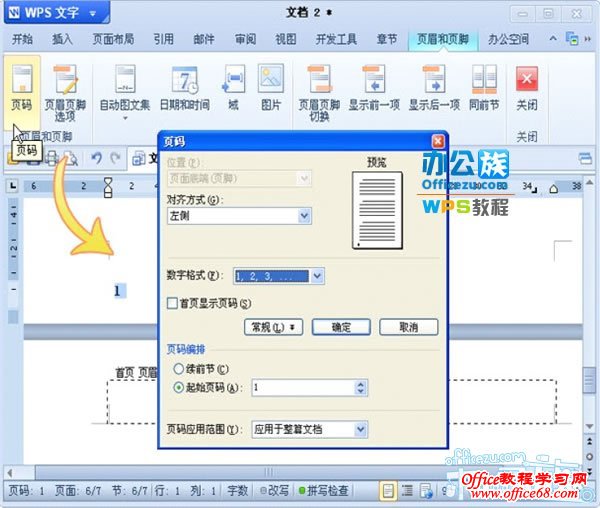Select web layout view icon in status bar
Image resolution: width=600 pixels, height=508 pixels.
point(426,490)
